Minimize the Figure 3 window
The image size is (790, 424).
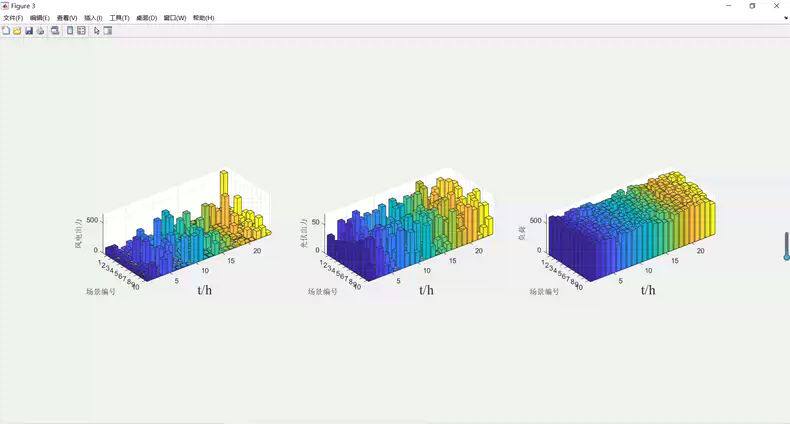729,6
